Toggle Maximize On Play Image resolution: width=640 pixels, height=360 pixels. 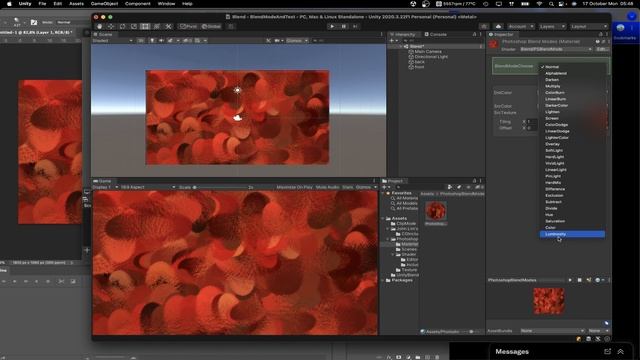(x=294, y=187)
